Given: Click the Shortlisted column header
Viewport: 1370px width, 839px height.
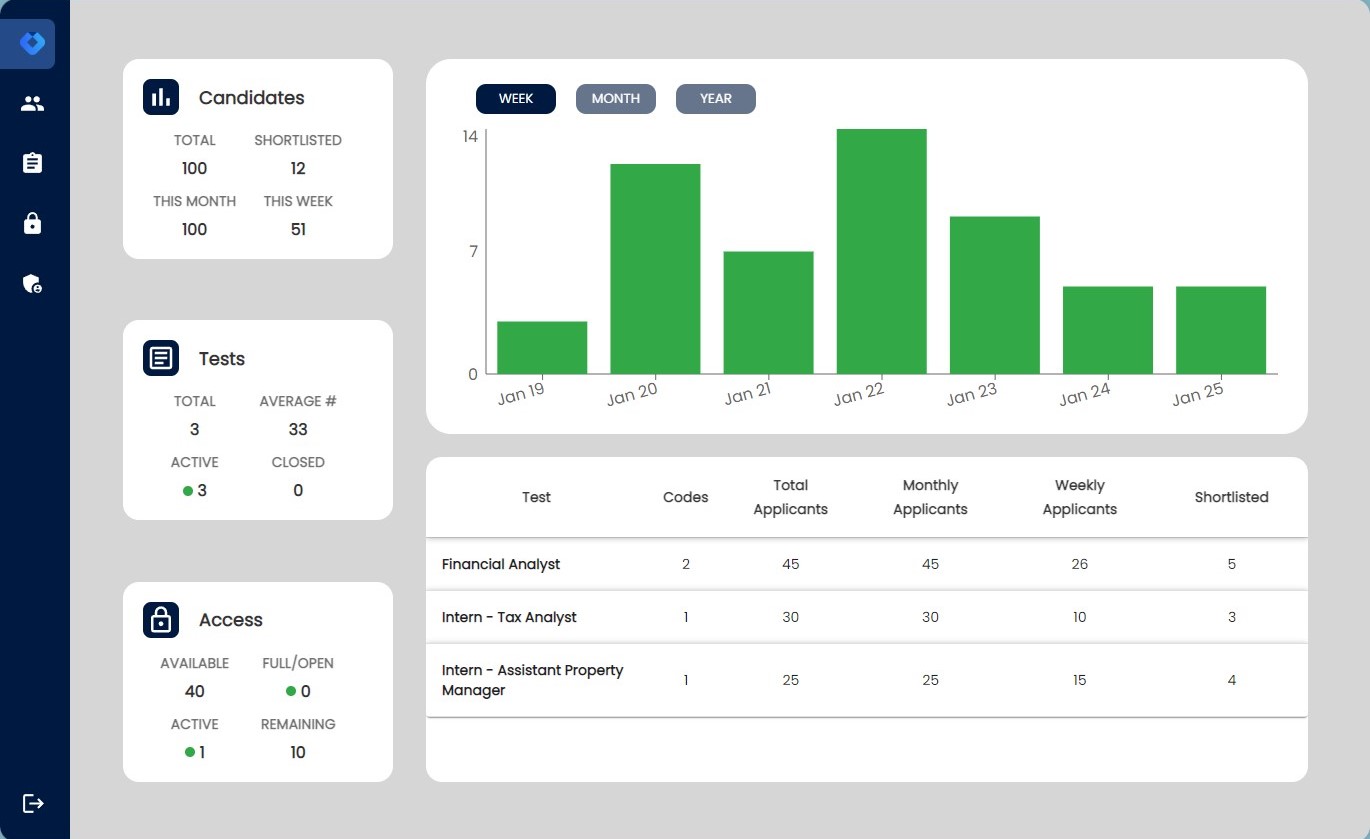Looking at the screenshot, I should point(1231,497).
